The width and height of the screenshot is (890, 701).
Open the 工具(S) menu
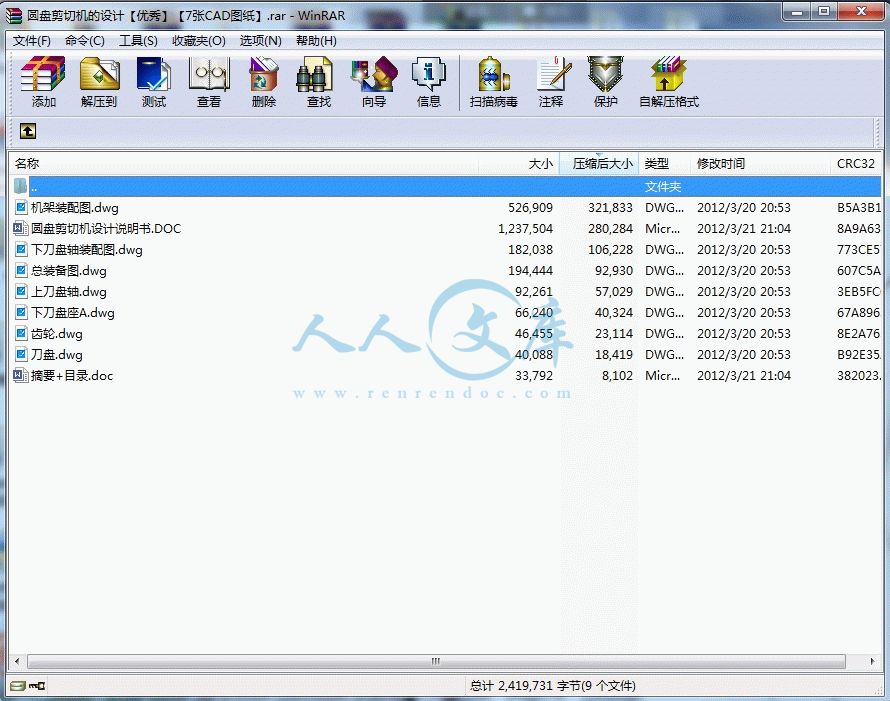(138, 41)
